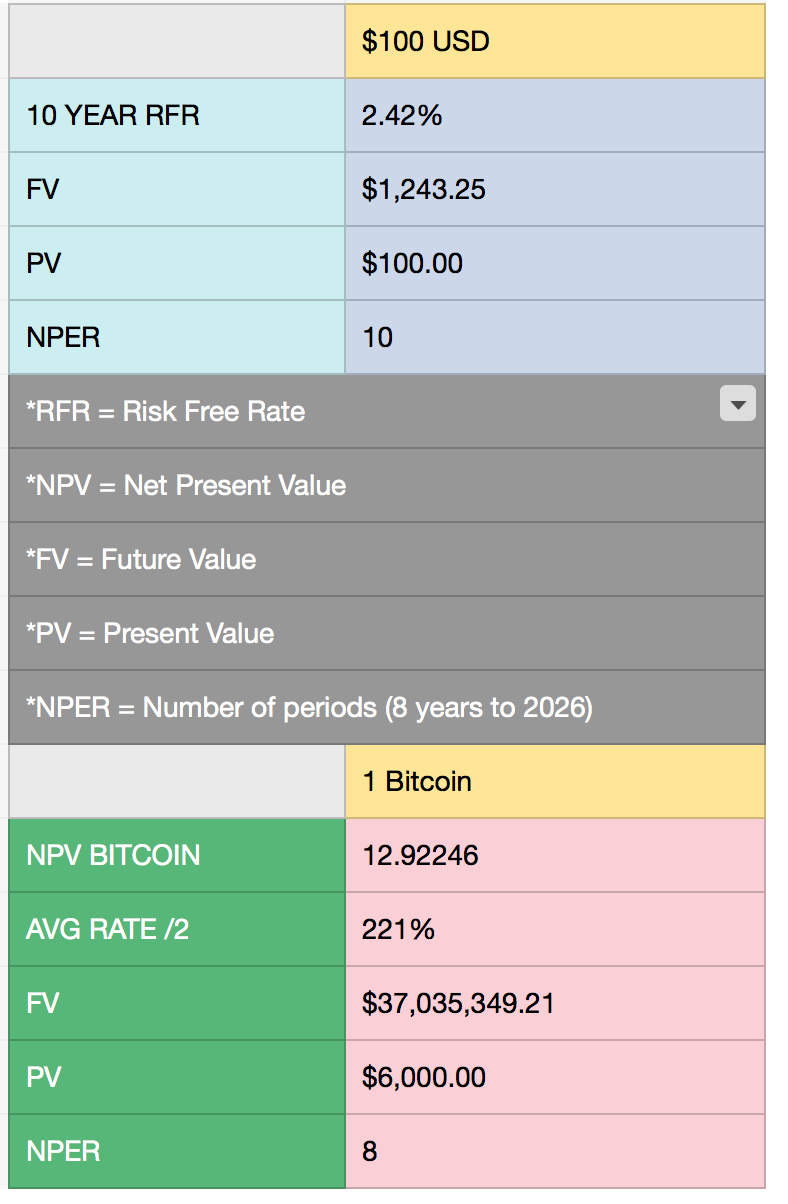788x1204 pixels.
Task: Click the *FV = Future Value note row
Action: click(x=387, y=559)
